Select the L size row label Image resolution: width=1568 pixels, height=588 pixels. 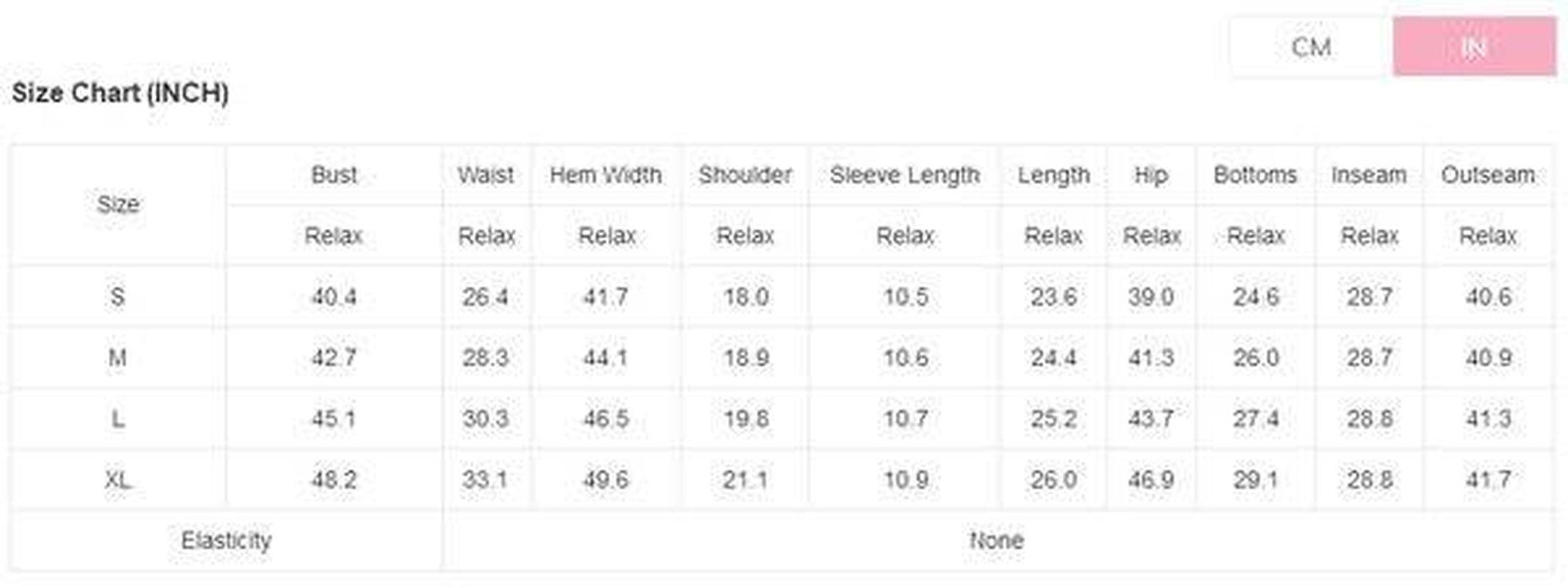click(118, 419)
